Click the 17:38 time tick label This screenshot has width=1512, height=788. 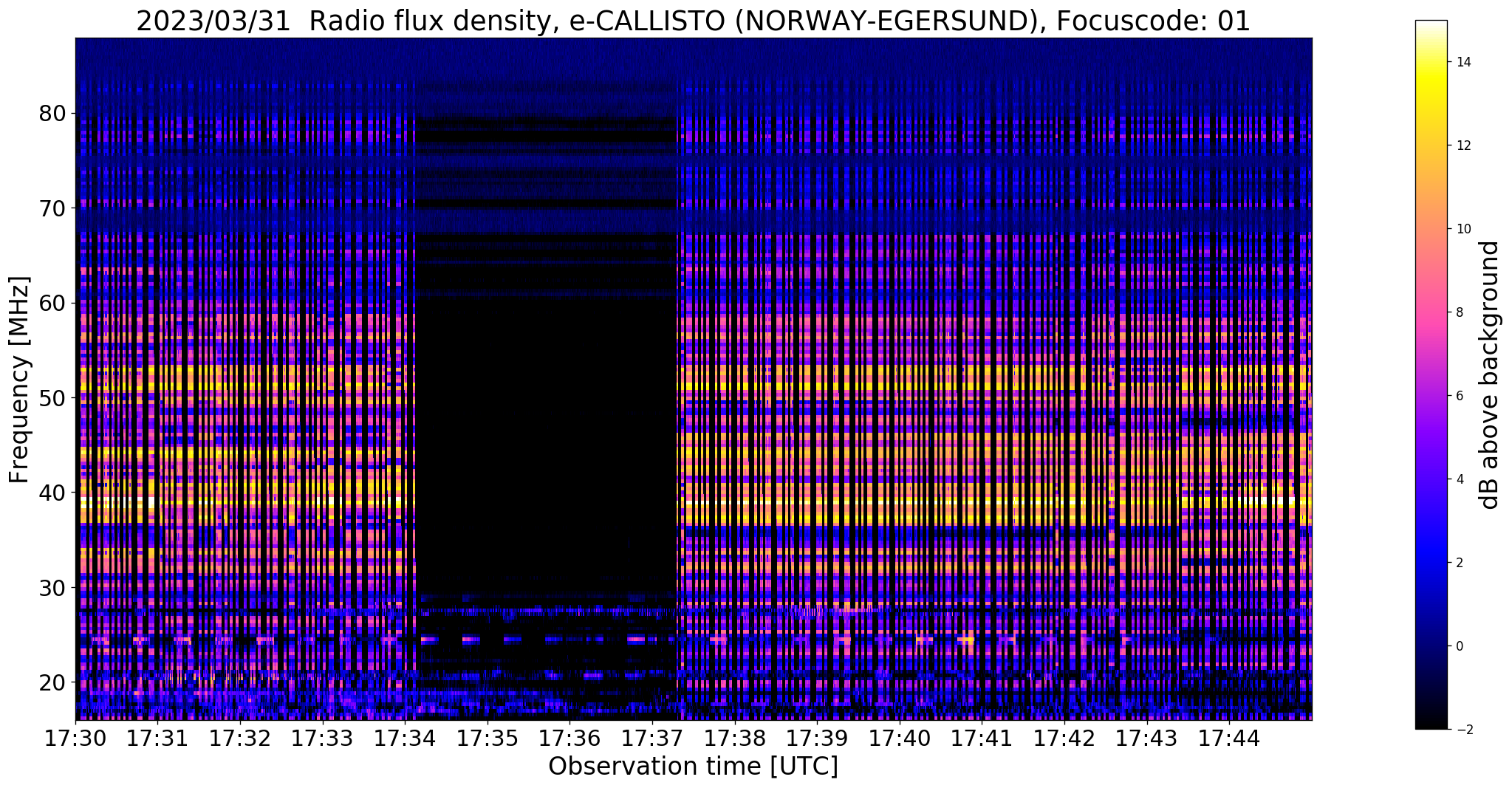click(x=734, y=738)
